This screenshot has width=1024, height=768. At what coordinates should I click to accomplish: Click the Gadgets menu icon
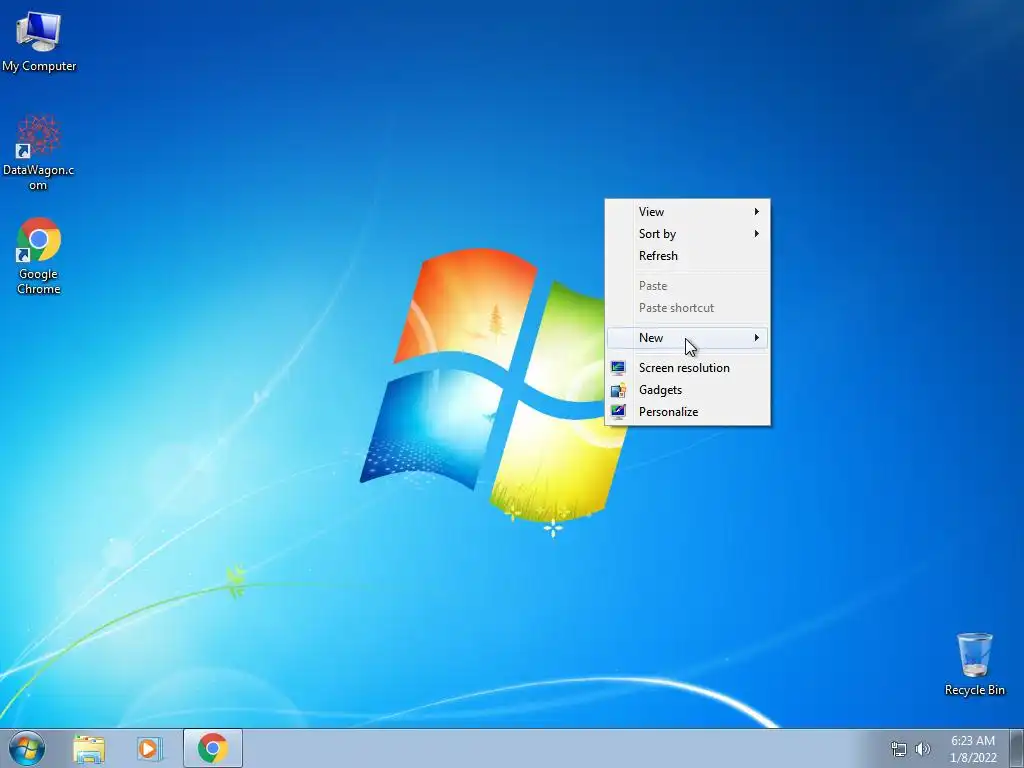tap(618, 390)
